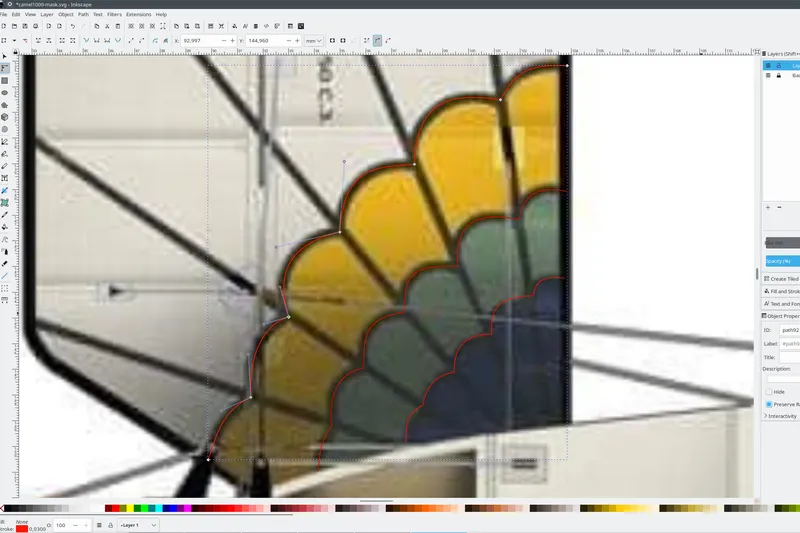Open the insert node dropdown arrow
Image resolution: width=800 pixels, height=533 pixels.
pos(14,40)
